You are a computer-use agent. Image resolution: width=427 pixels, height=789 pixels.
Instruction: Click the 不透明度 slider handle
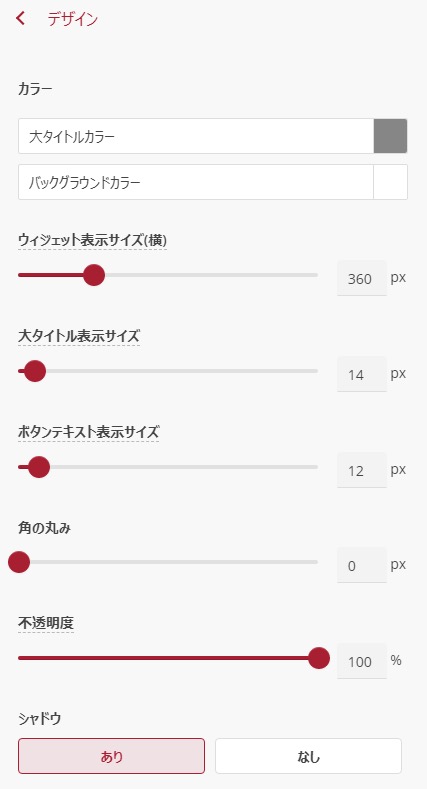(318, 658)
